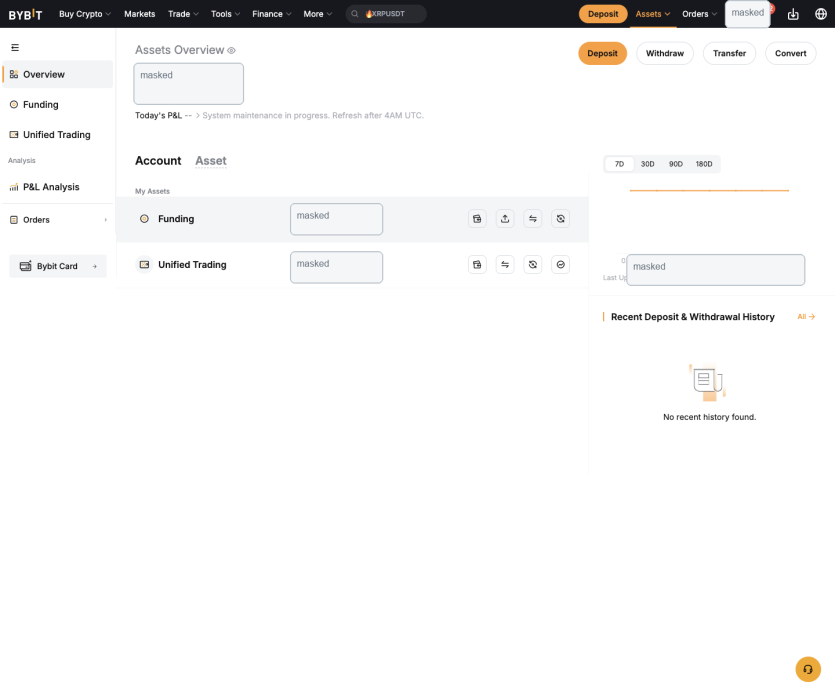
Task: Click the Deposit button under Assets Overview
Action: 602,53
